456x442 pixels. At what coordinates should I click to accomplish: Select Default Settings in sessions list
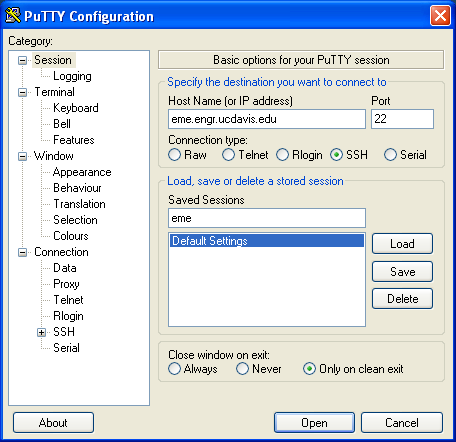click(x=267, y=241)
